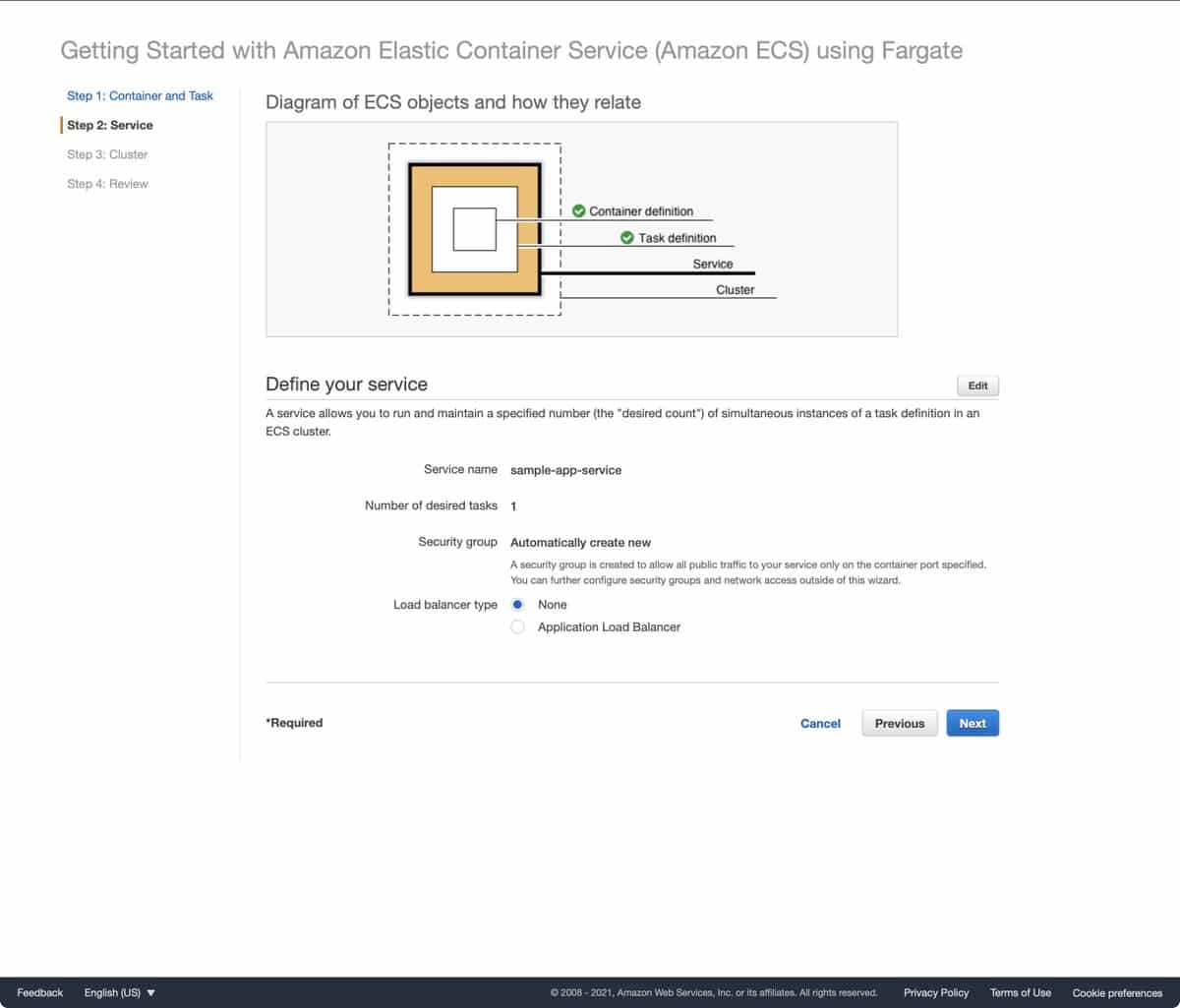The width and height of the screenshot is (1180, 1008).
Task: Click the blue Next button
Action: [x=972, y=723]
